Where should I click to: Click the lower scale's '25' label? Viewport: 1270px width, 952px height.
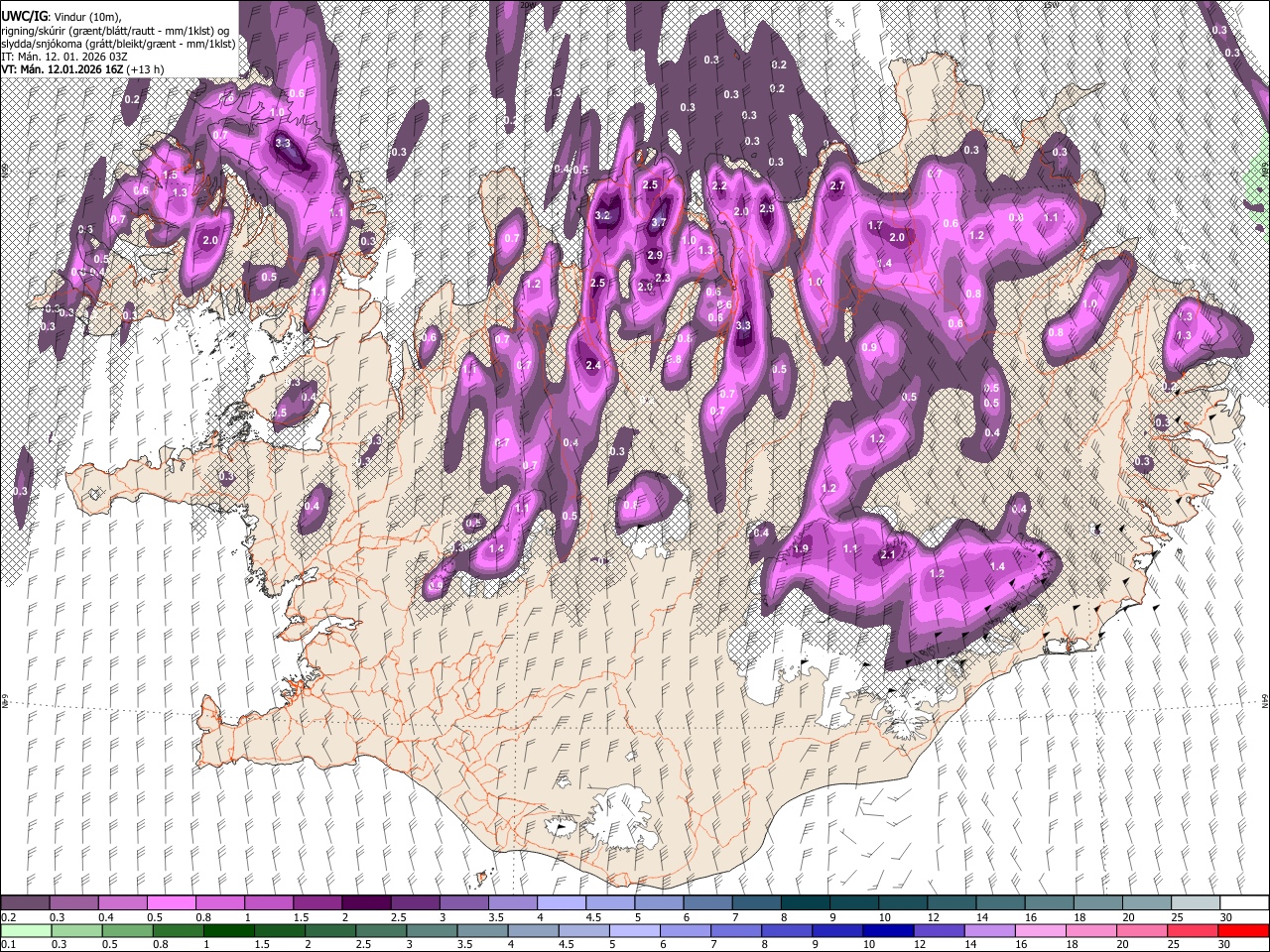(1175, 944)
